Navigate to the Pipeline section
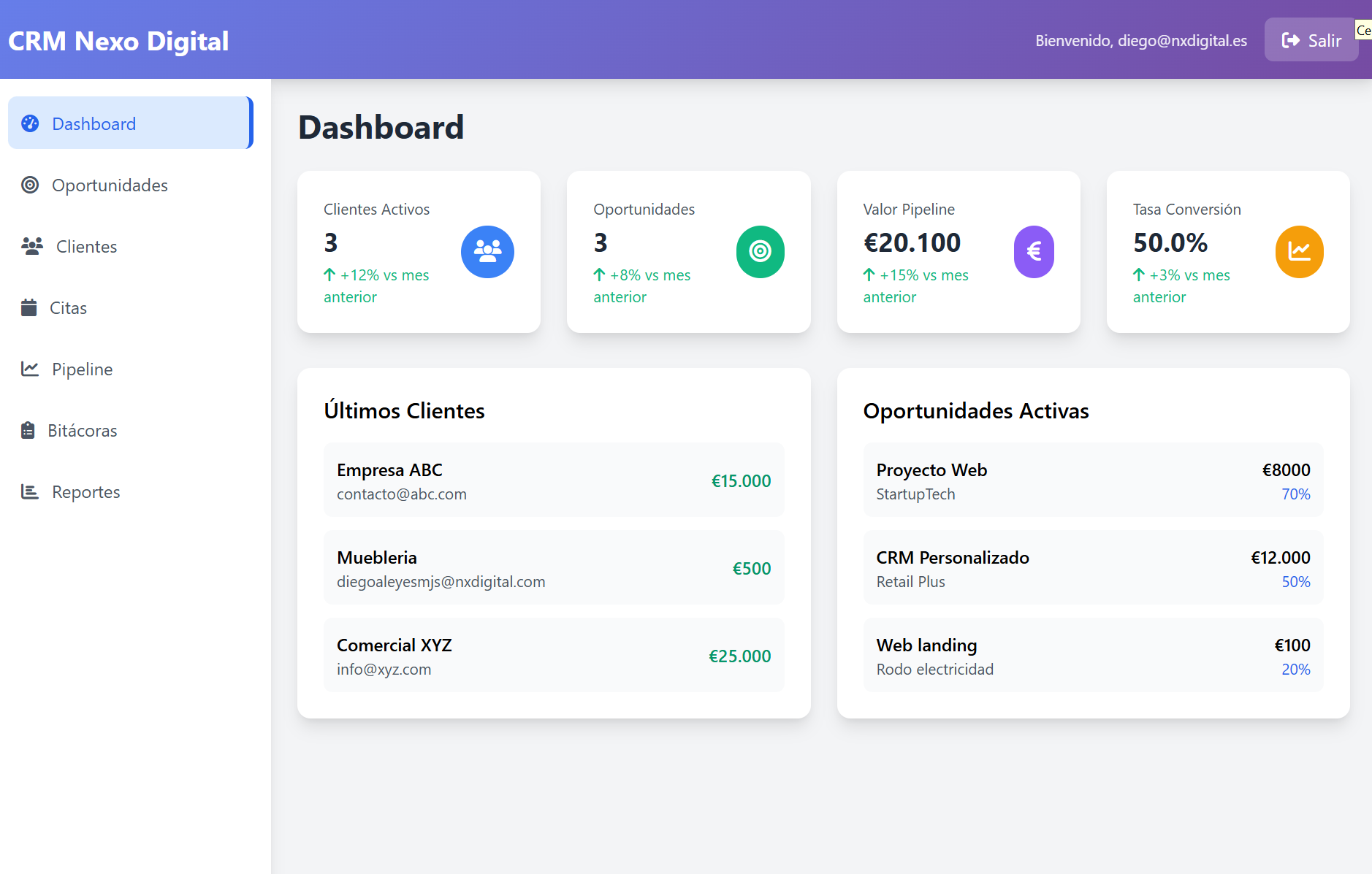Image resolution: width=1372 pixels, height=874 pixels. 81,369
